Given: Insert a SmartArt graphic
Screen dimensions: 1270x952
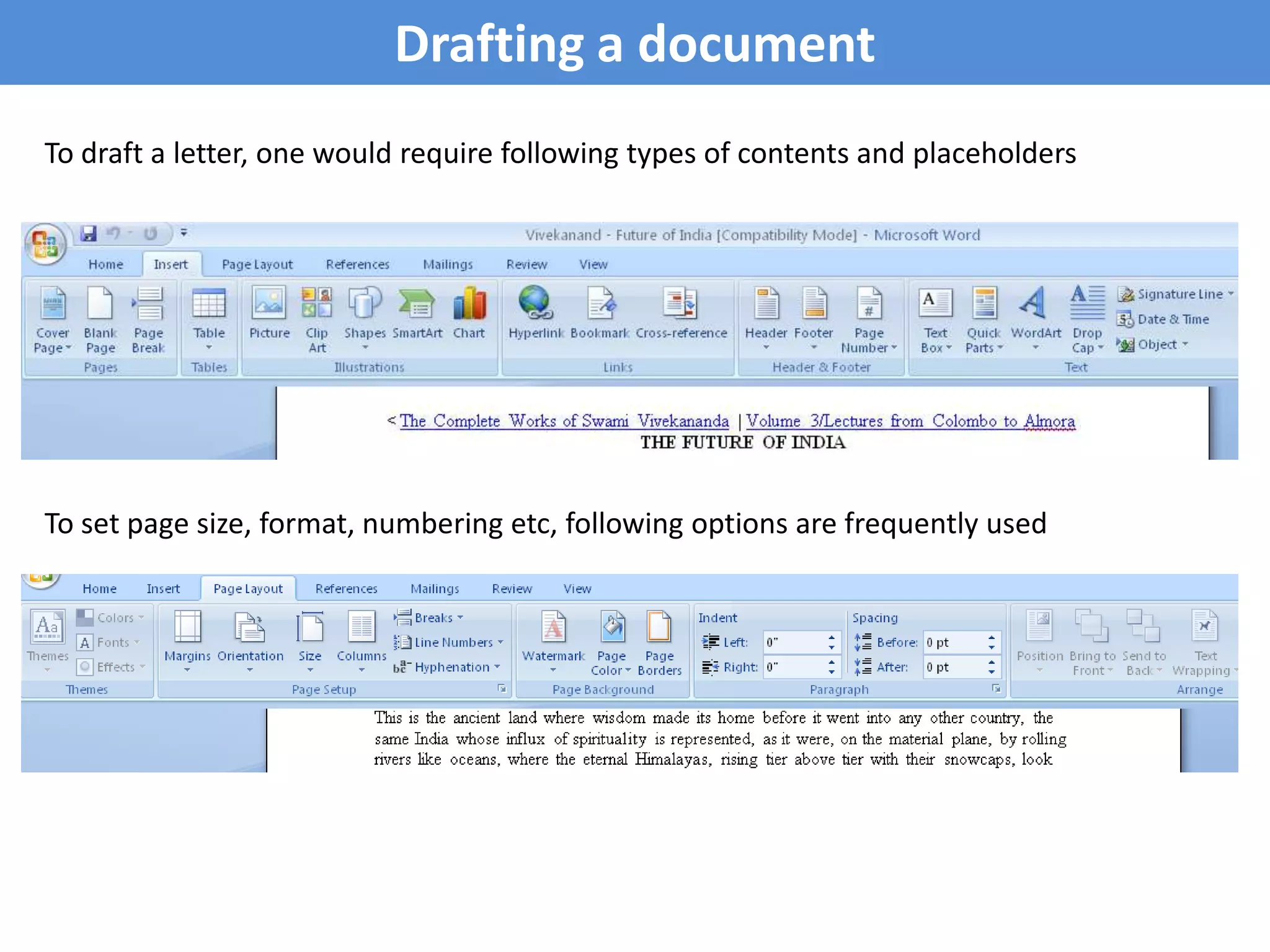Looking at the screenshot, I should pyautogui.click(x=417, y=313).
